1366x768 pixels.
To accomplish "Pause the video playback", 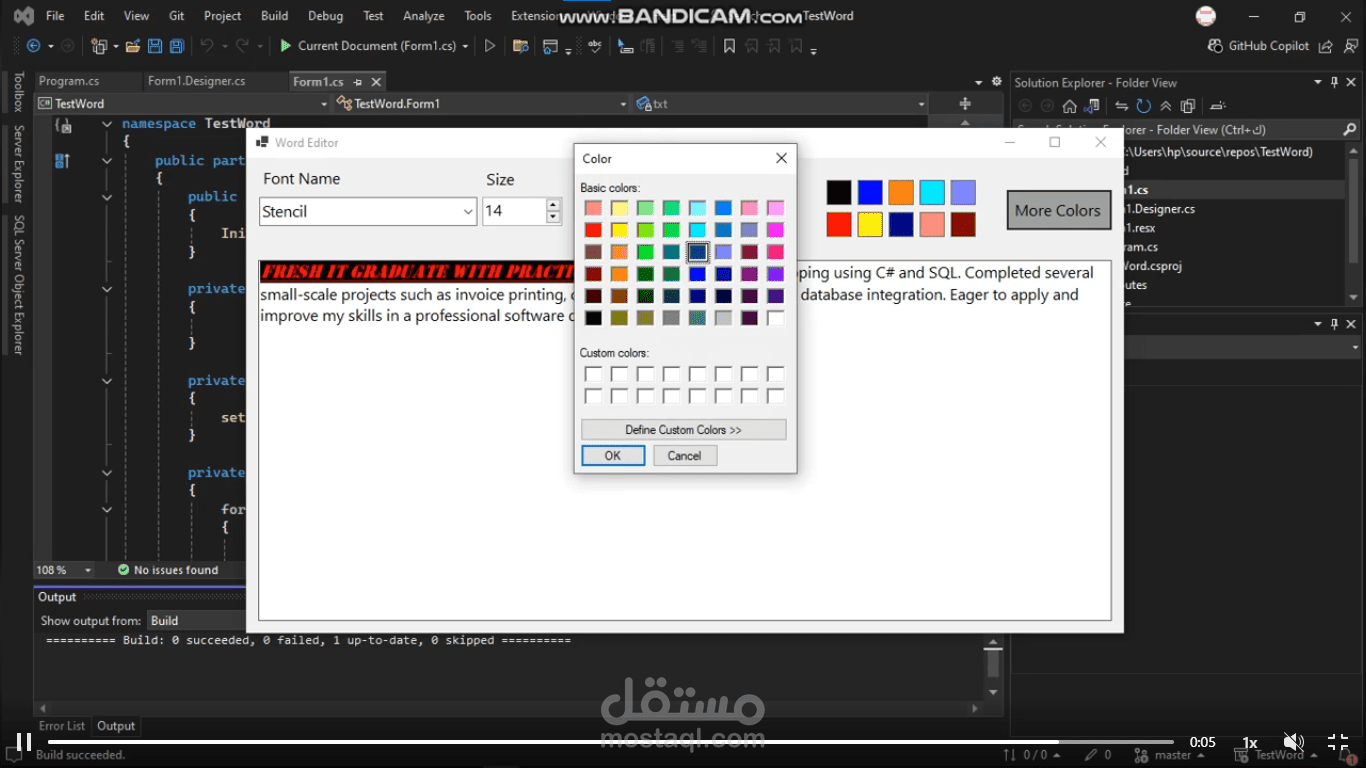I will click(x=23, y=742).
